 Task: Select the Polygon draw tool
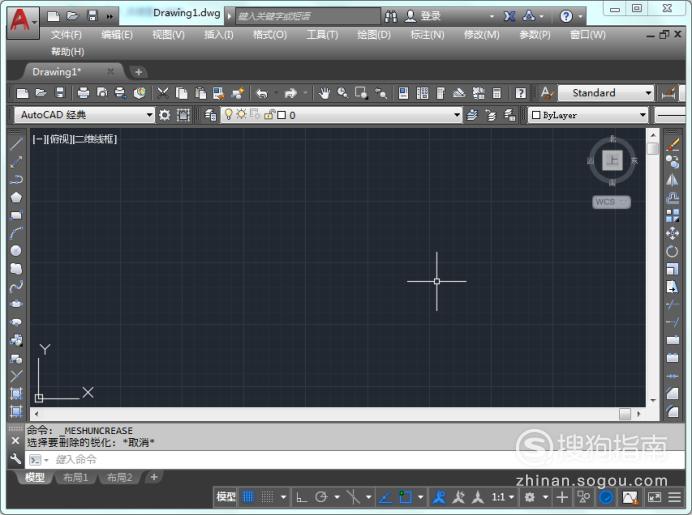[x=16, y=198]
